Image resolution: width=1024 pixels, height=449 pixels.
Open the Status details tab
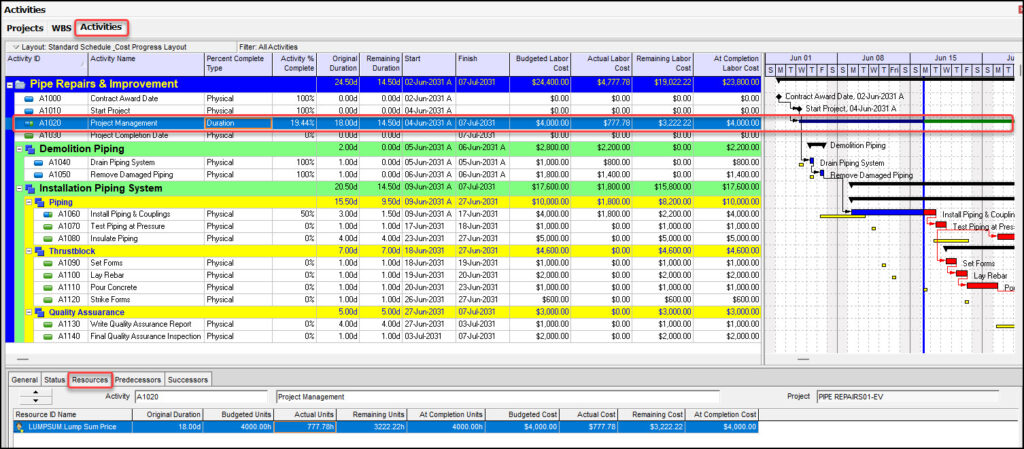tap(54, 380)
